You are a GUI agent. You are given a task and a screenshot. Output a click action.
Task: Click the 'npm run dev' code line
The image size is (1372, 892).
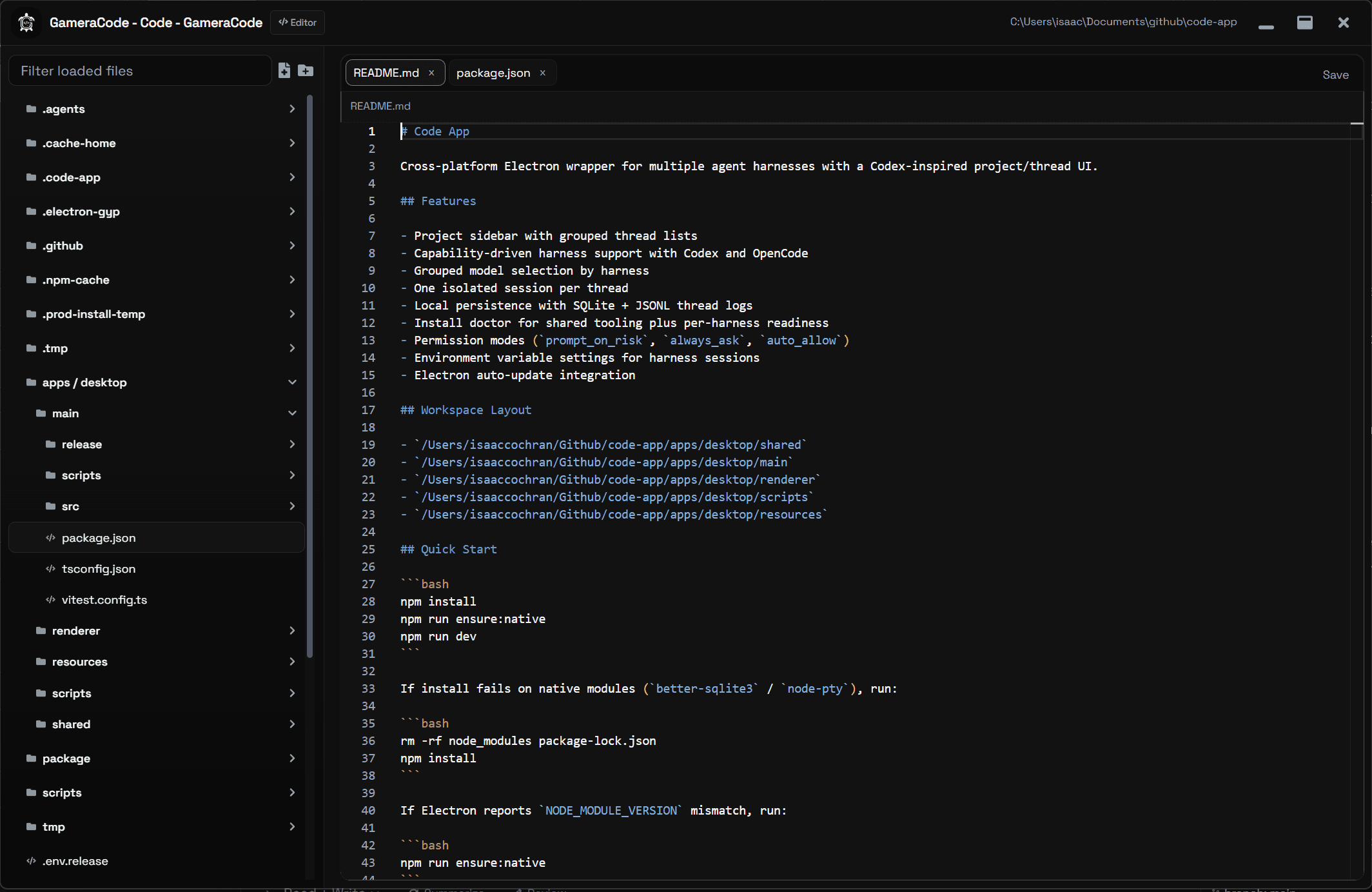click(x=438, y=636)
